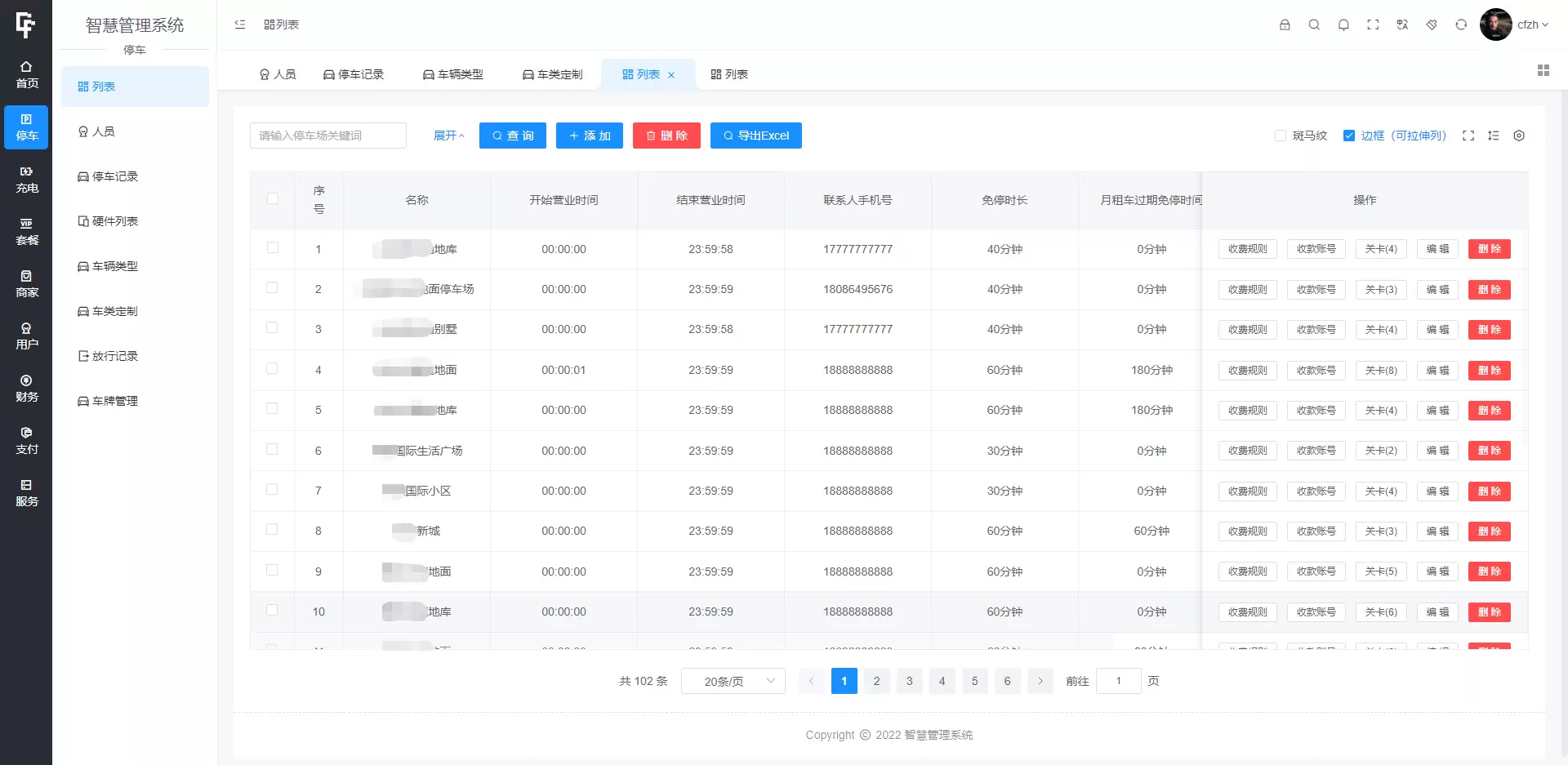
Task: Open 停车记录 in the side menu
Action: coord(135,176)
